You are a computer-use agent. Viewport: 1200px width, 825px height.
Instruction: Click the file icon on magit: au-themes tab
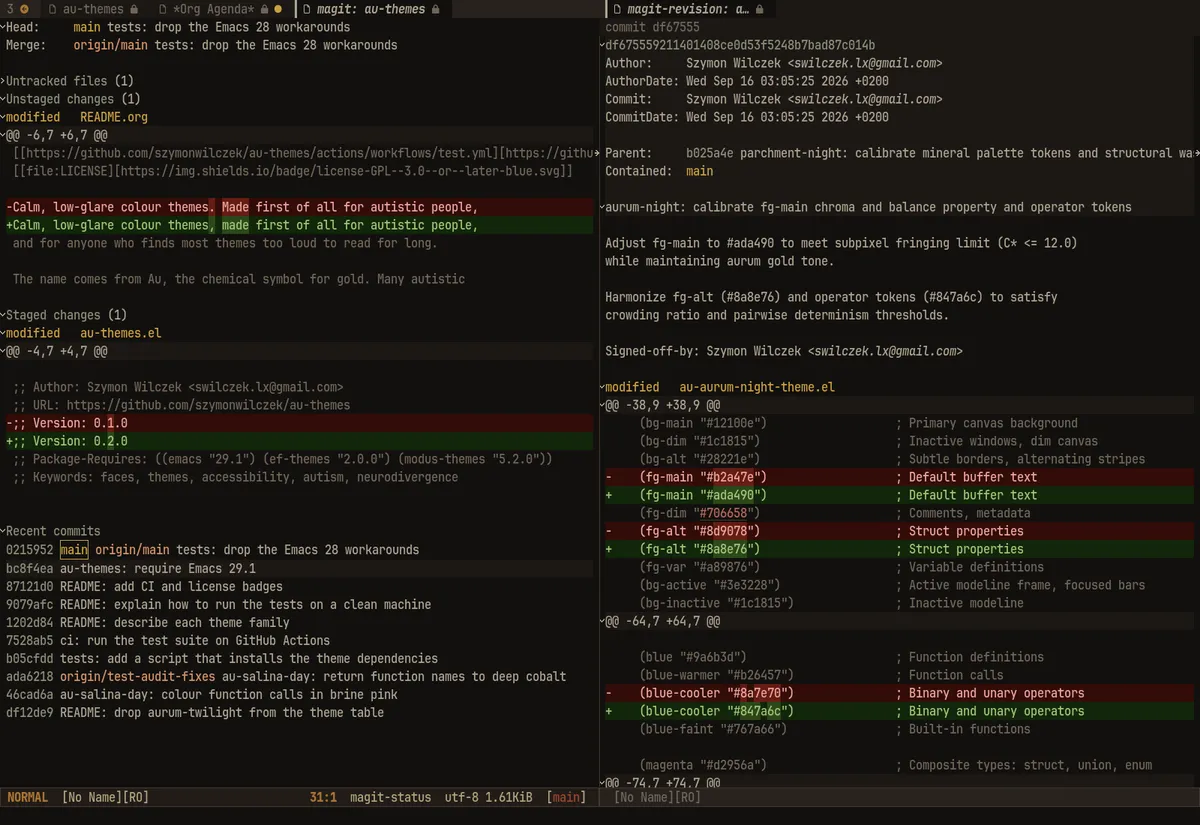click(307, 9)
